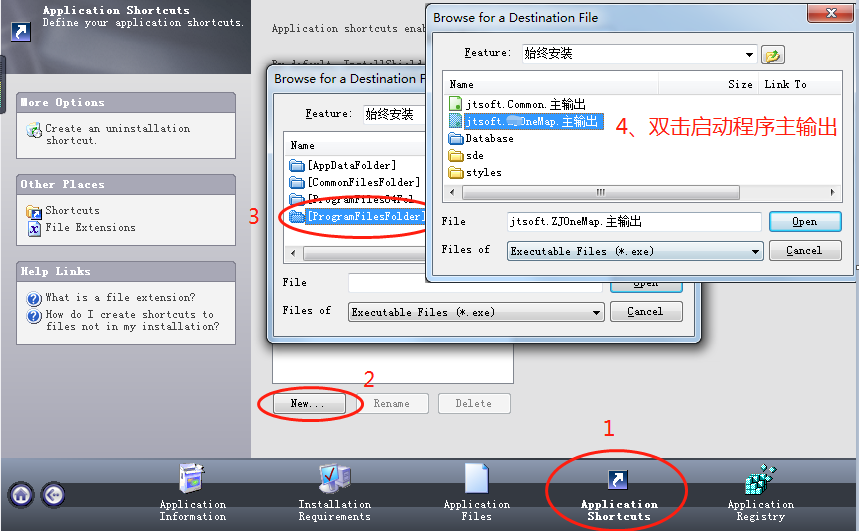The width and height of the screenshot is (859, 531).
Task: Click the Shortcuts icon in Other Places
Action: [33, 211]
